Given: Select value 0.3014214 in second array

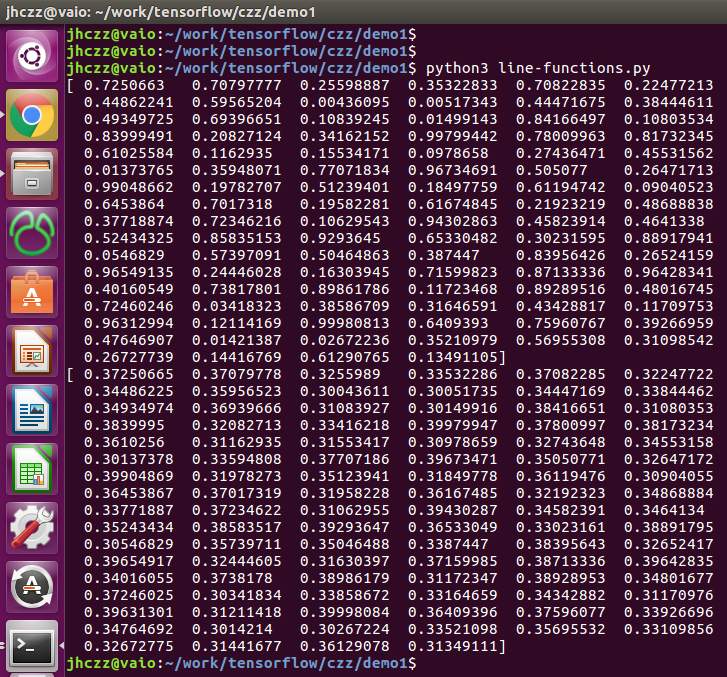Looking at the screenshot, I should click(x=232, y=629).
